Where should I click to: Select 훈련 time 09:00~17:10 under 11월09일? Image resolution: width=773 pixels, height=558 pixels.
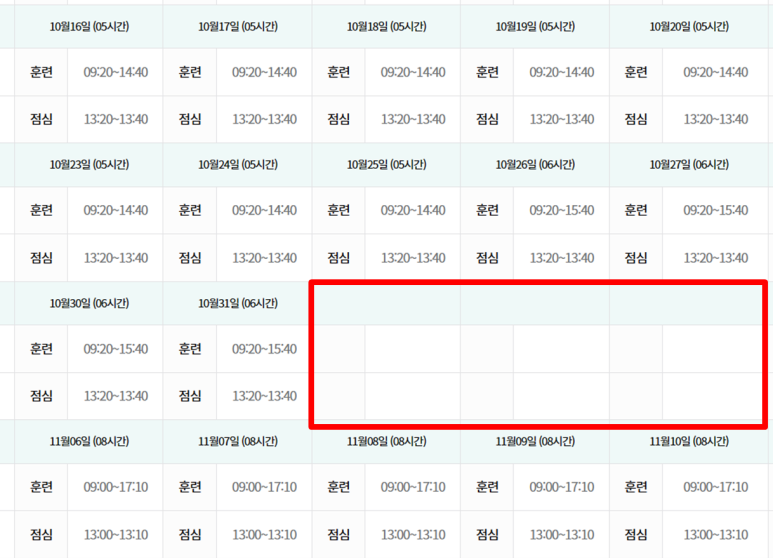pyautogui.click(x=562, y=487)
